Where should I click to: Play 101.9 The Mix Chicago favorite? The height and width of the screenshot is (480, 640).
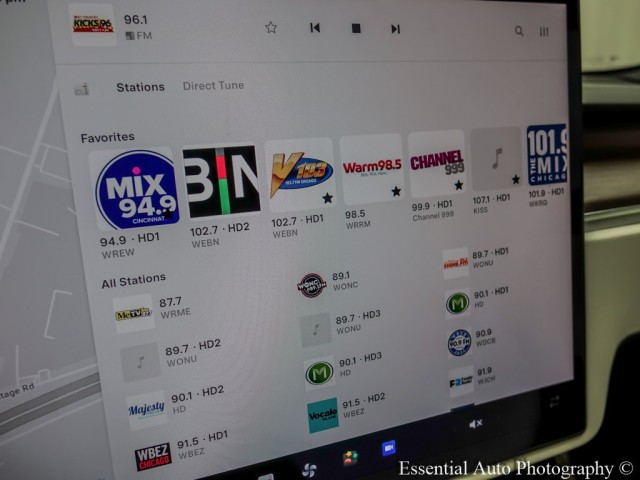(547, 155)
